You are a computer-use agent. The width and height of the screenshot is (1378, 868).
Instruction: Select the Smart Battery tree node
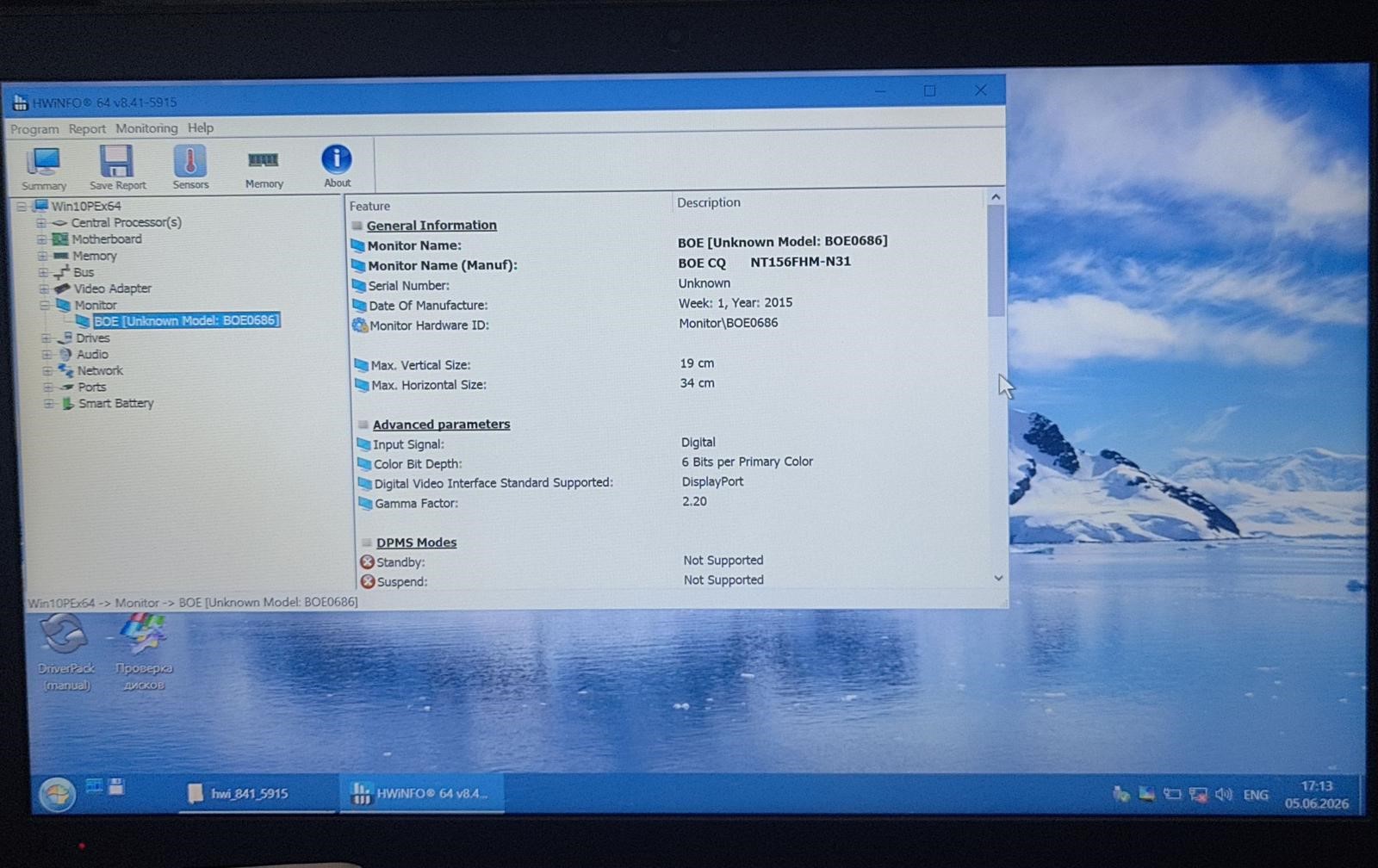click(115, 403)
